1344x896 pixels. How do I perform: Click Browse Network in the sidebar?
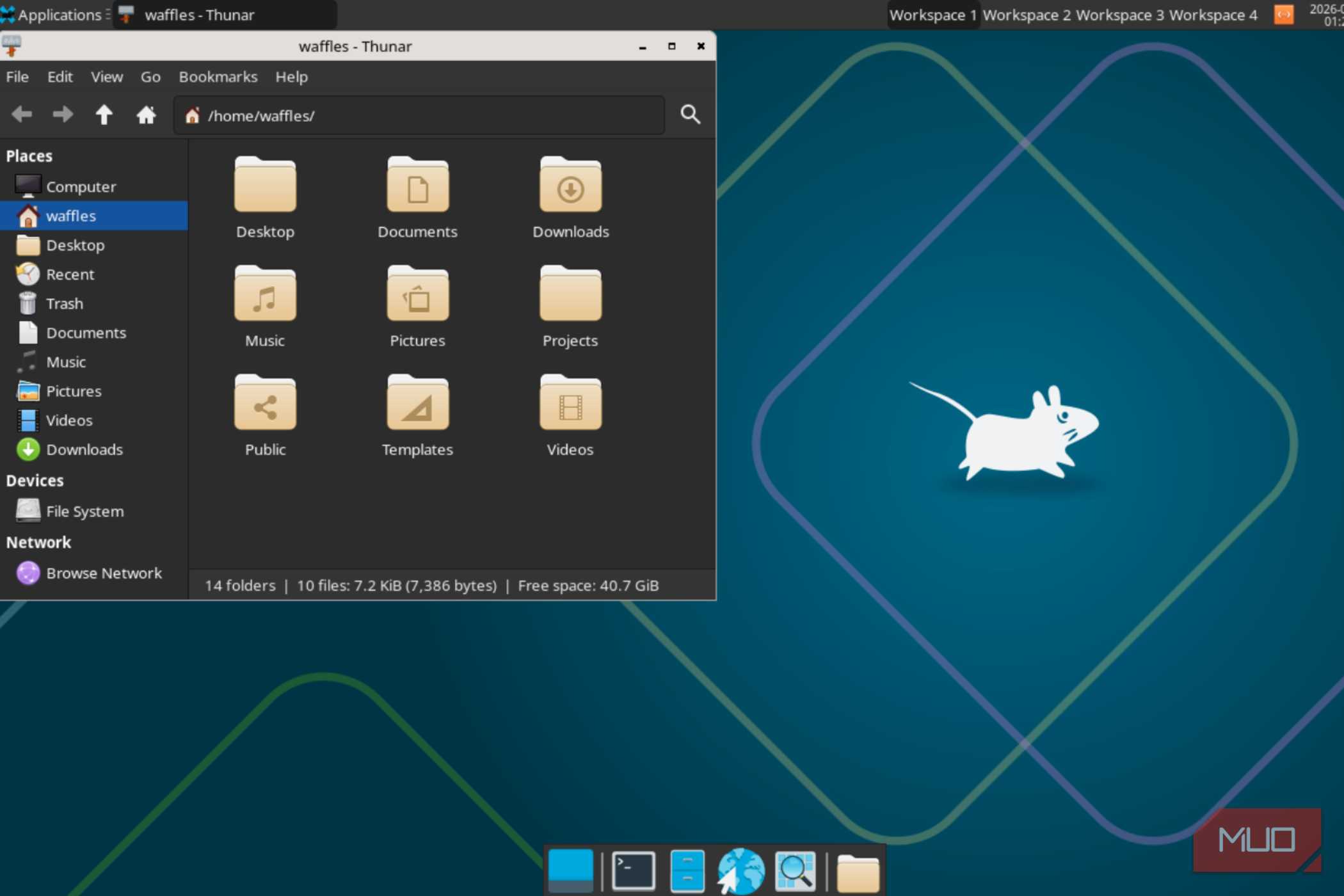[94, 573]
